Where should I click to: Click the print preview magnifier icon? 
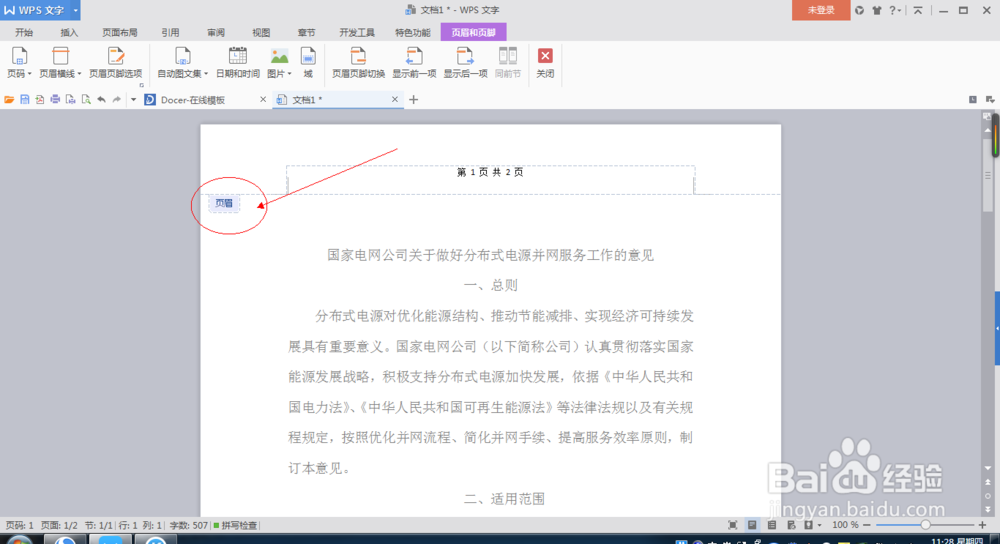[86, 99]
